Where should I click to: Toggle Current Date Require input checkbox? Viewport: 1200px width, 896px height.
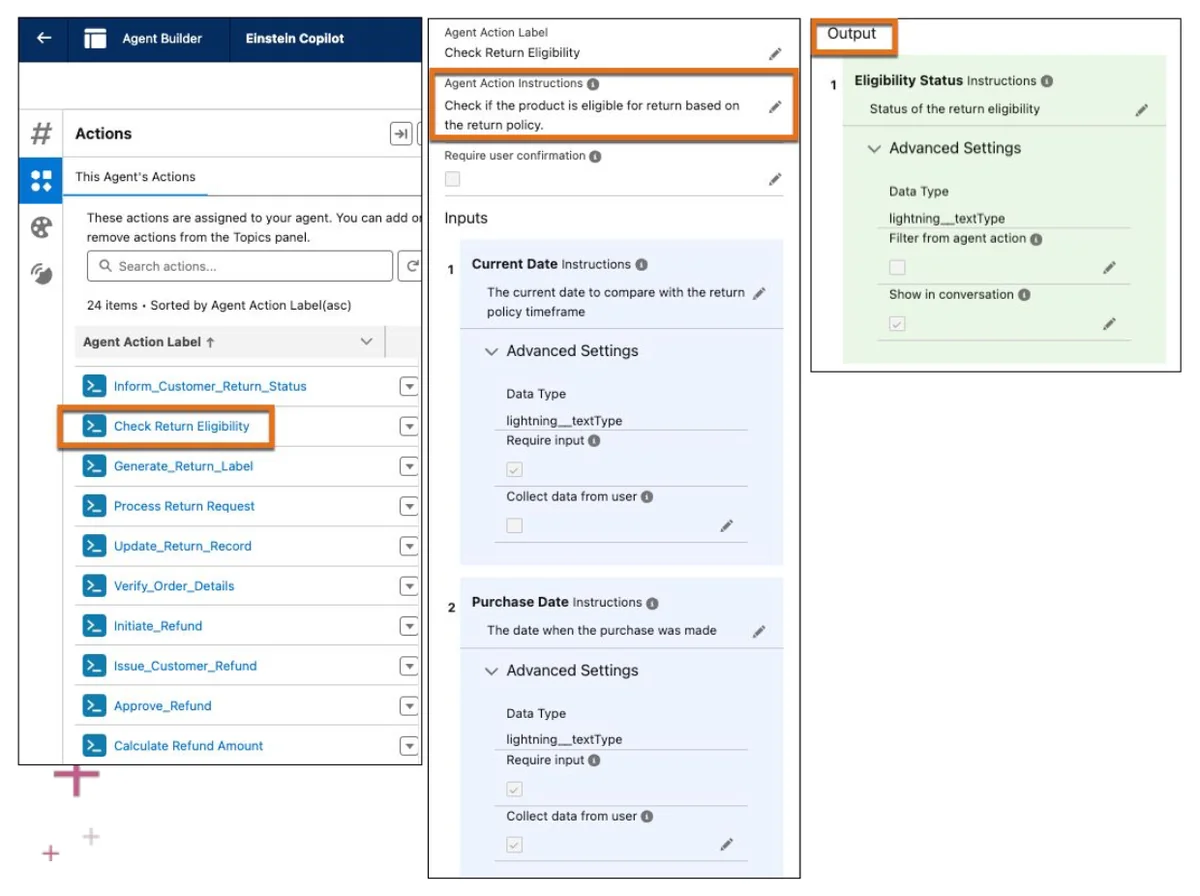click(514, 470)
